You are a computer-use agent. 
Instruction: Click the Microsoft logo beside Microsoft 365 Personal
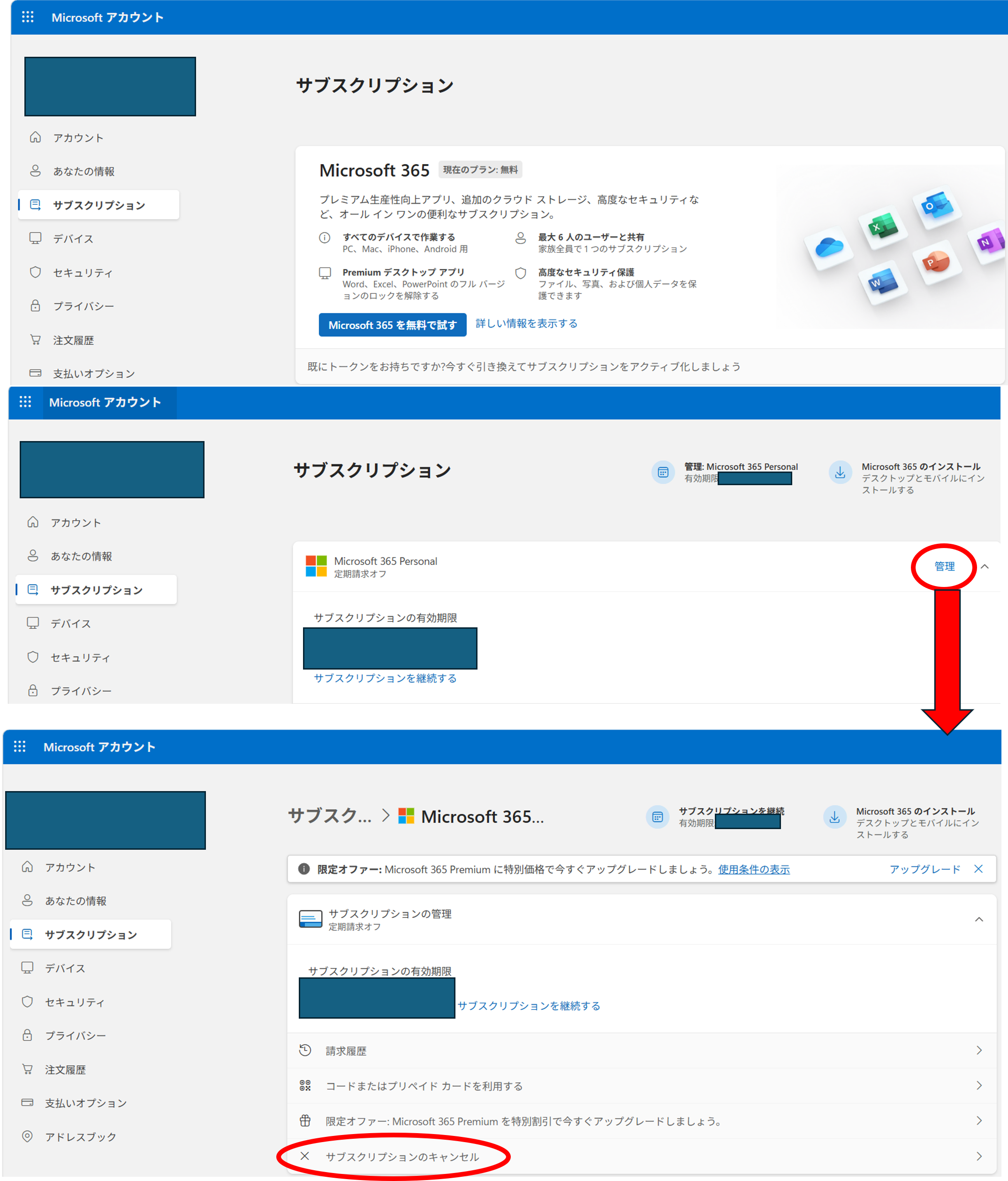(316, 566)
